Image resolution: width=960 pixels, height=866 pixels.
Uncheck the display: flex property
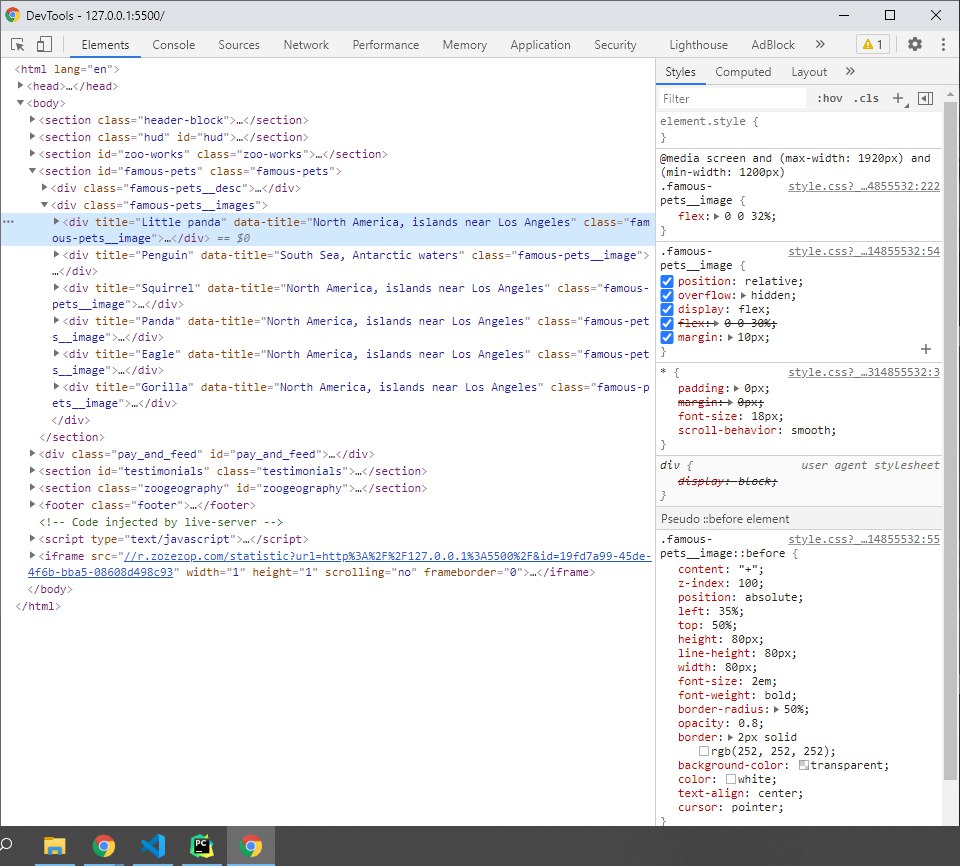click(667, 309)
